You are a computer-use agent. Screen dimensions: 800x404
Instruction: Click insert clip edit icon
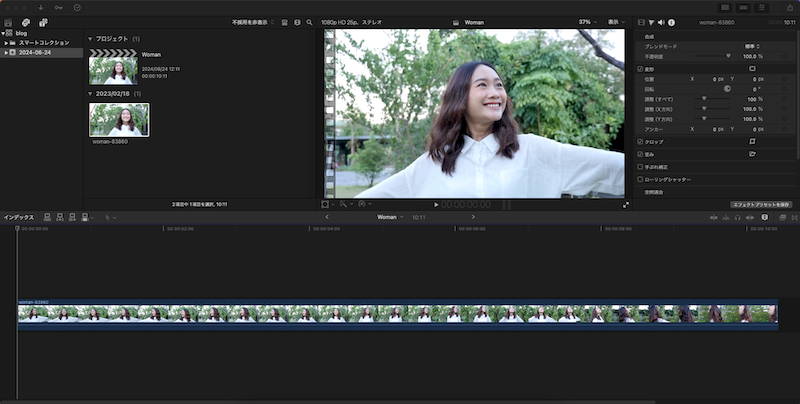tap(60, 217)
